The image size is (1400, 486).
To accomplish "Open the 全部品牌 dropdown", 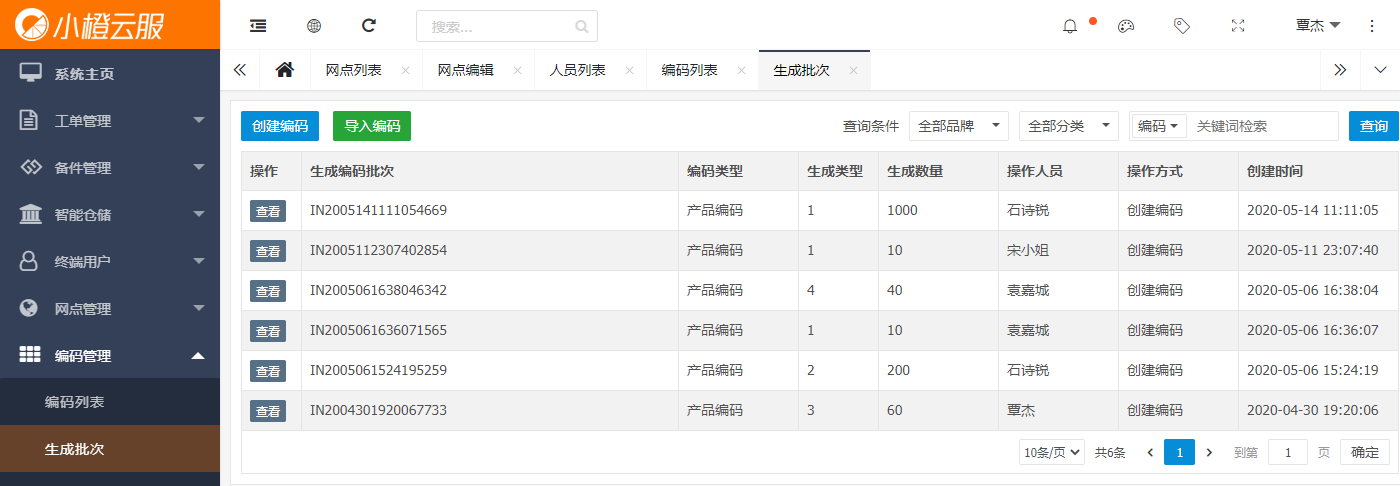I will point(959,126).
